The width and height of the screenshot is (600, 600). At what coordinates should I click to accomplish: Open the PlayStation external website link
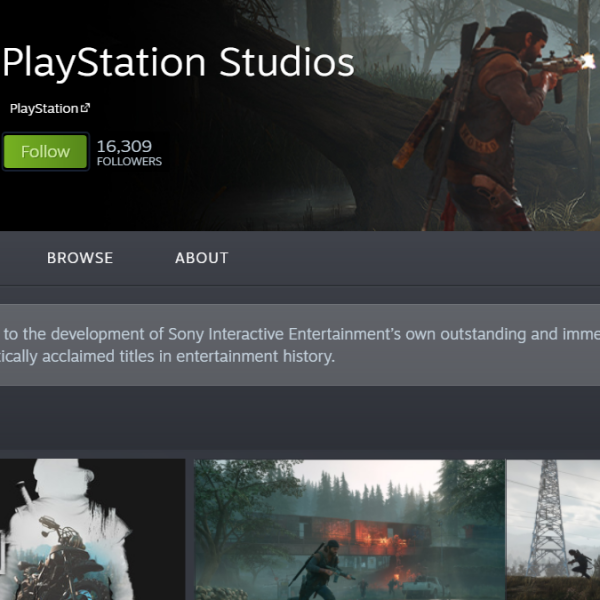(49, 109)
